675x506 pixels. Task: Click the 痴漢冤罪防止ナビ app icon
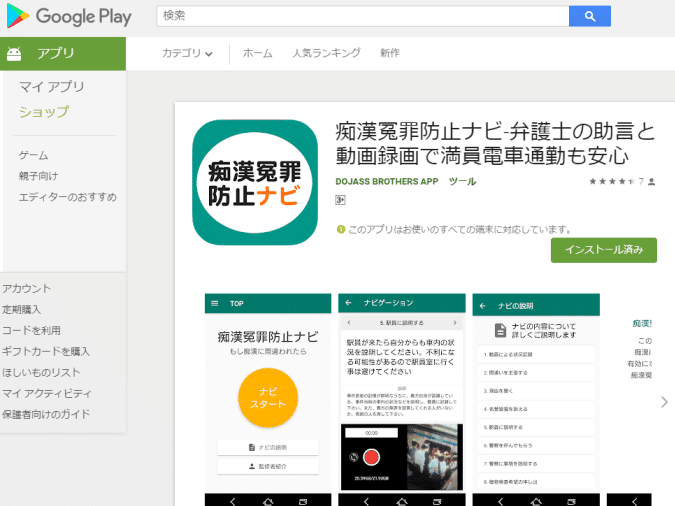point(255,183)
